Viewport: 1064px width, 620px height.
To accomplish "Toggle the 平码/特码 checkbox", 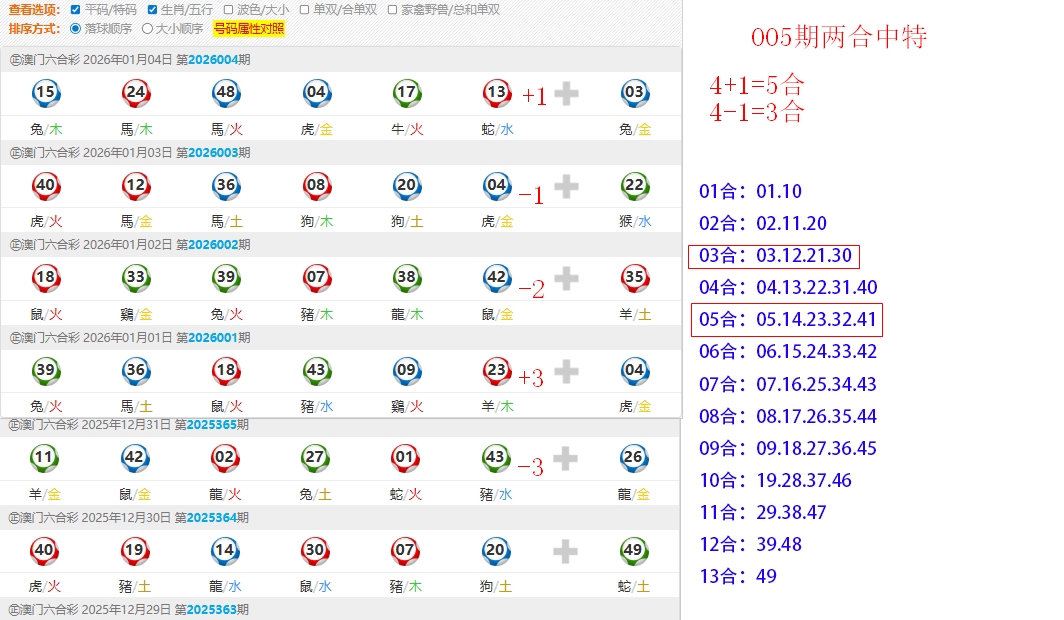I will pos(76,10).
